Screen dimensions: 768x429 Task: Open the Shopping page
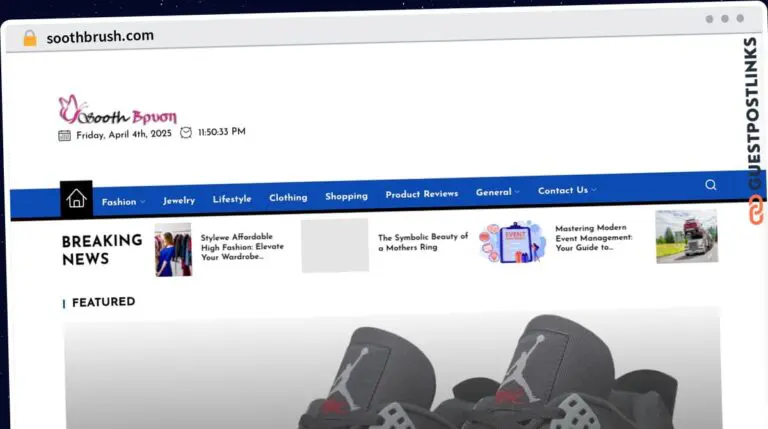pos(346,196)
